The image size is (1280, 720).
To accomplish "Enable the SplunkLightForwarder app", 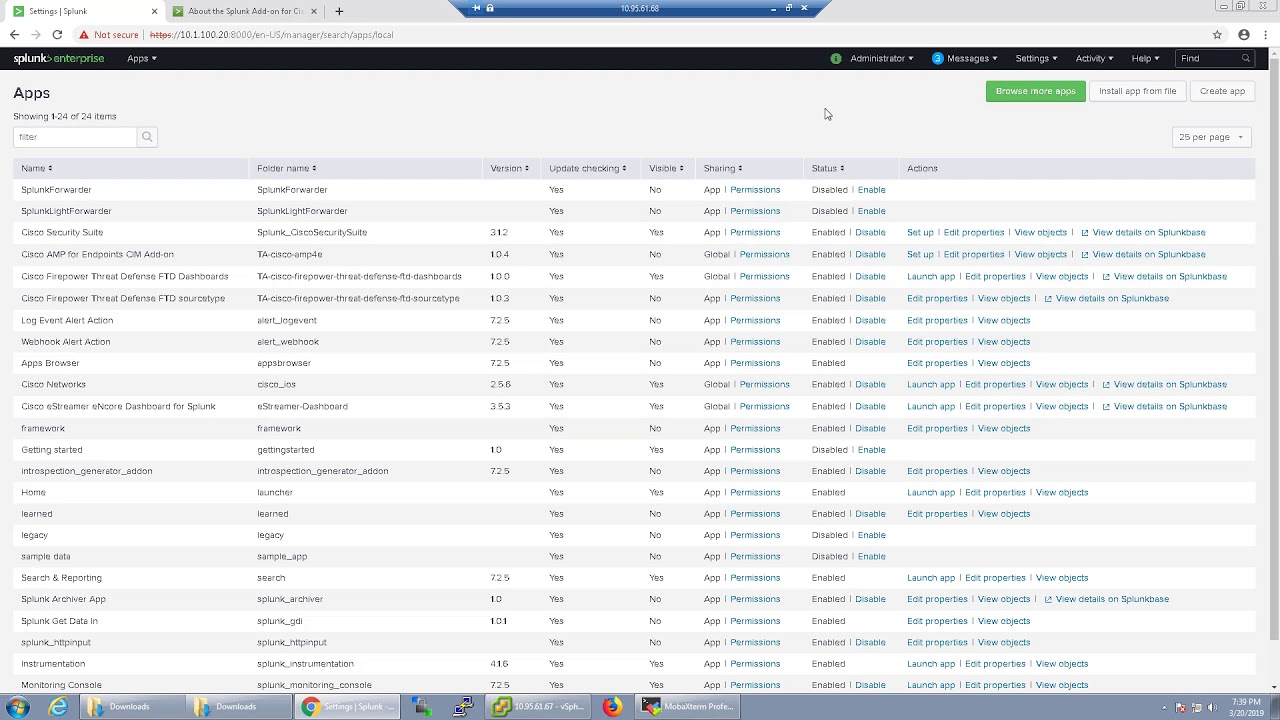I will tap(871, 211).
